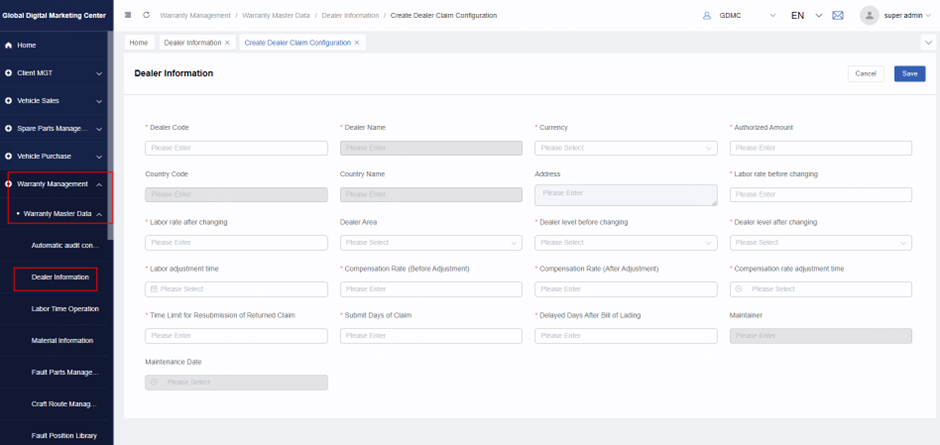Screen dimensions: 940x445
Task: Click the user icon beside GDMC
Action: click(x=707, y=16)
